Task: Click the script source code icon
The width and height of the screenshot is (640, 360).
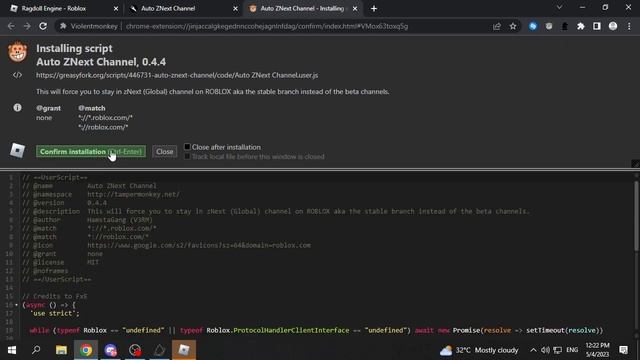Action: (17, 75)
